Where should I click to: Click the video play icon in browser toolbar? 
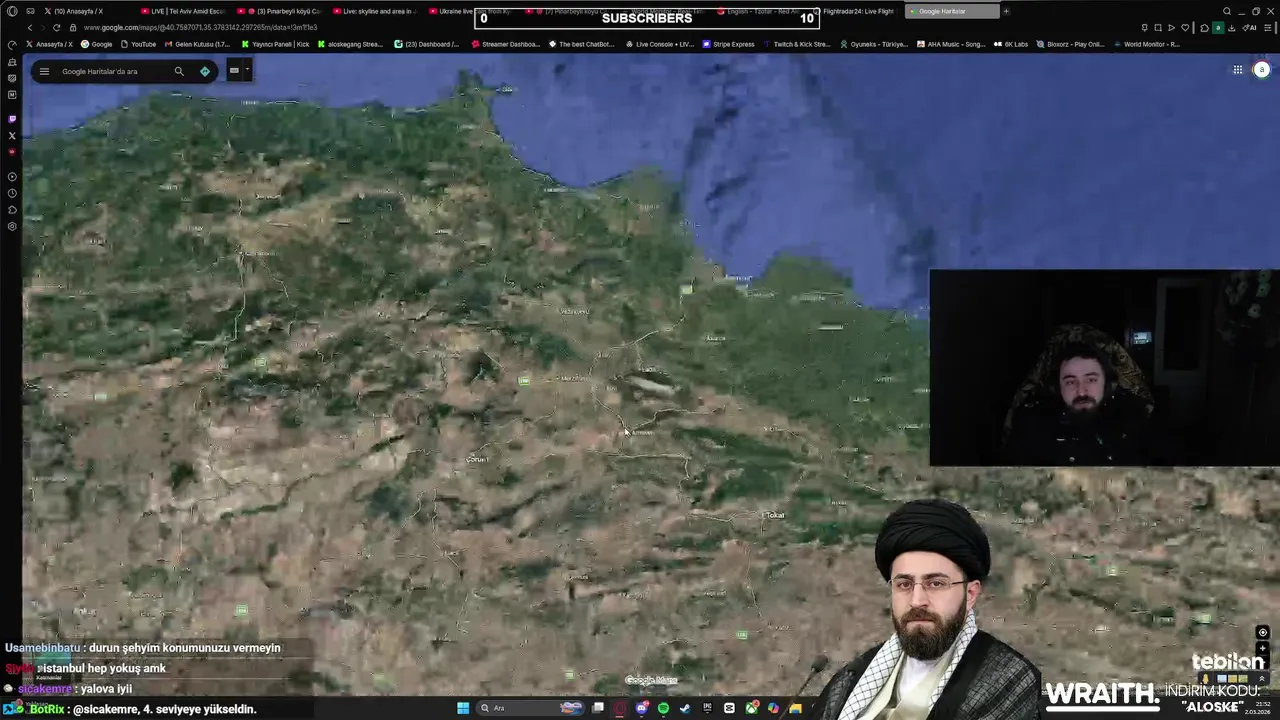(x=1171, y=27)
